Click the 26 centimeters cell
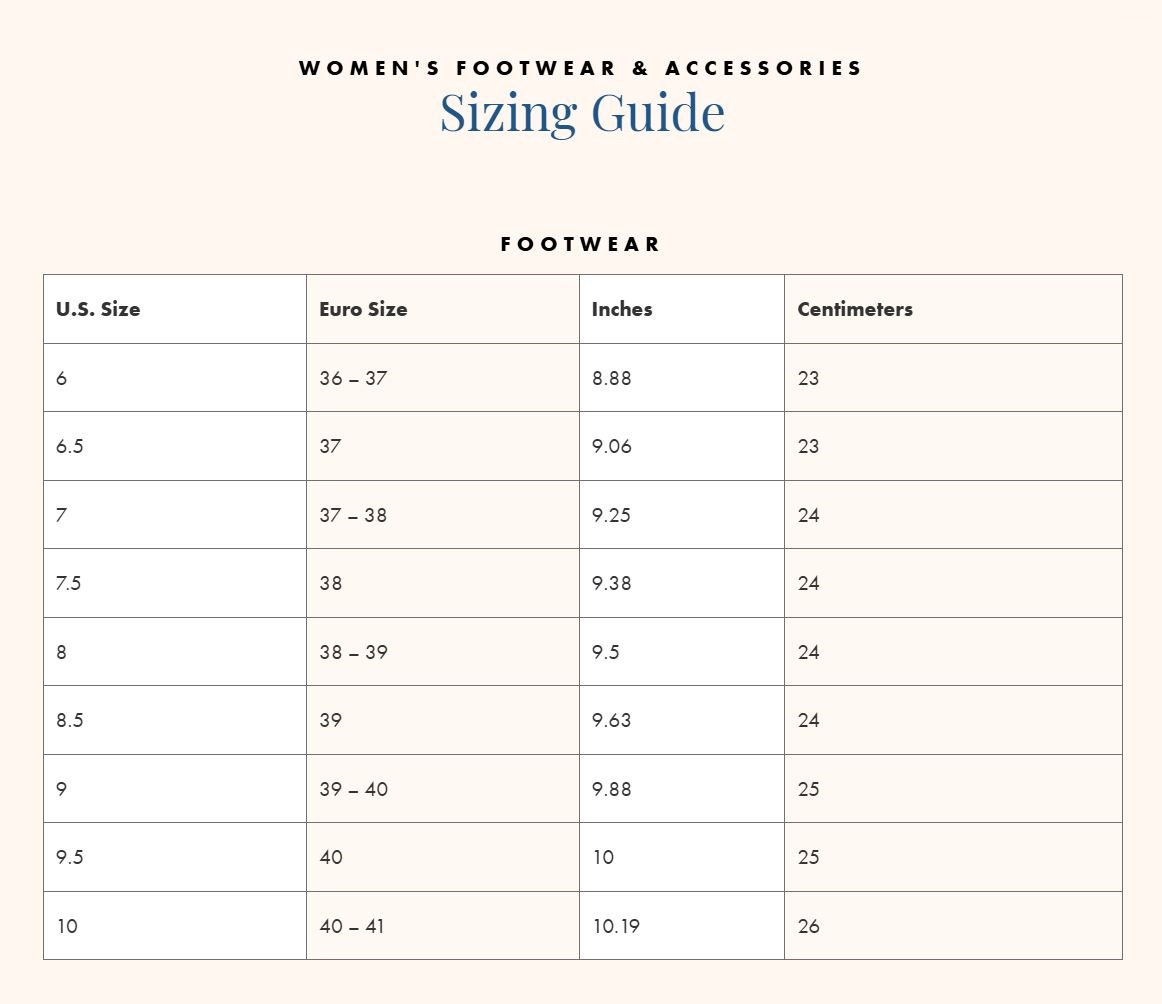 tap(809, 926)
